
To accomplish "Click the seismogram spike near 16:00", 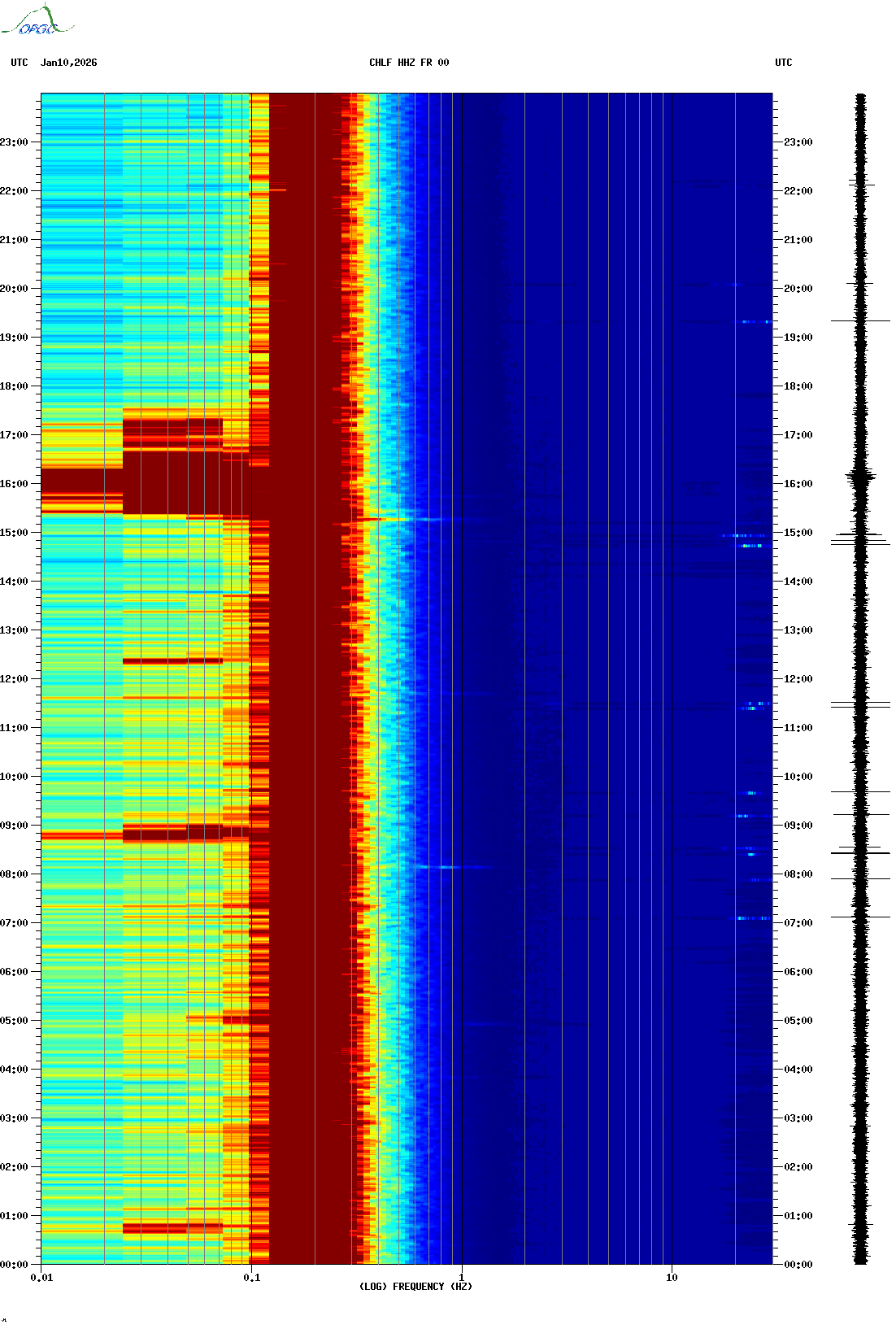I will click(860, 478).
